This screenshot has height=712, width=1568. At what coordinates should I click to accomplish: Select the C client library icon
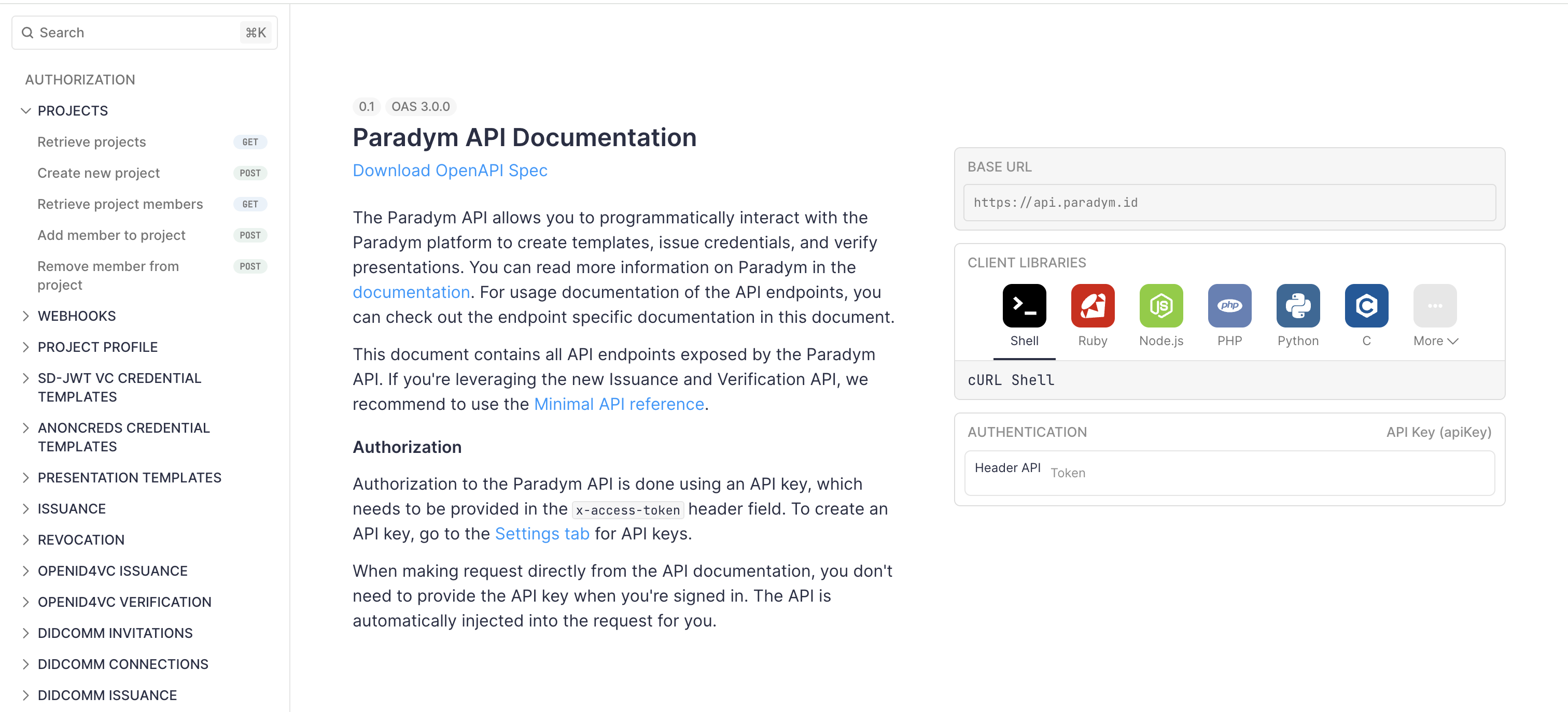coord(1366,306)
